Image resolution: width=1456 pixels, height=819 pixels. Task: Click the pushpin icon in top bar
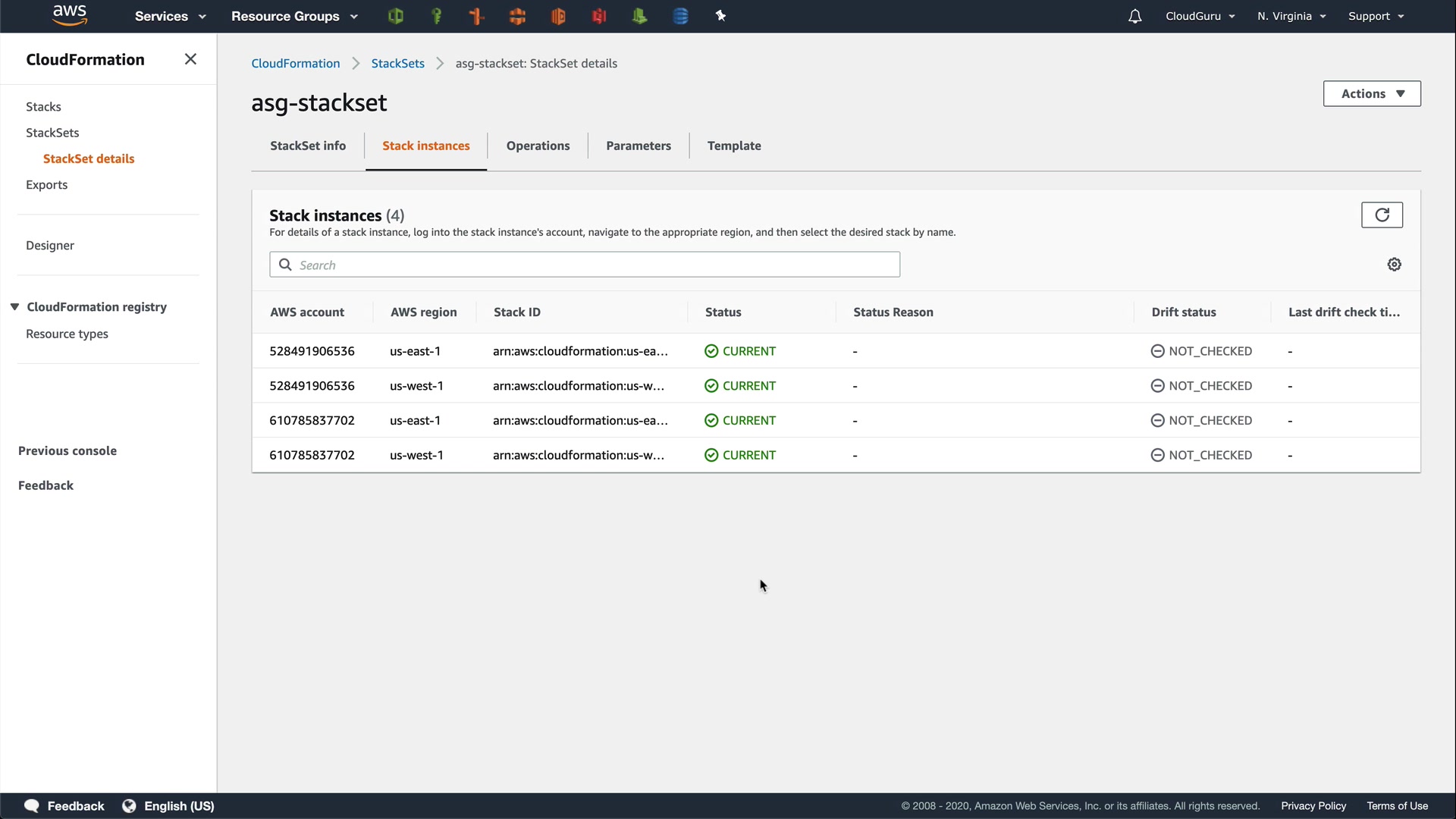721,16
